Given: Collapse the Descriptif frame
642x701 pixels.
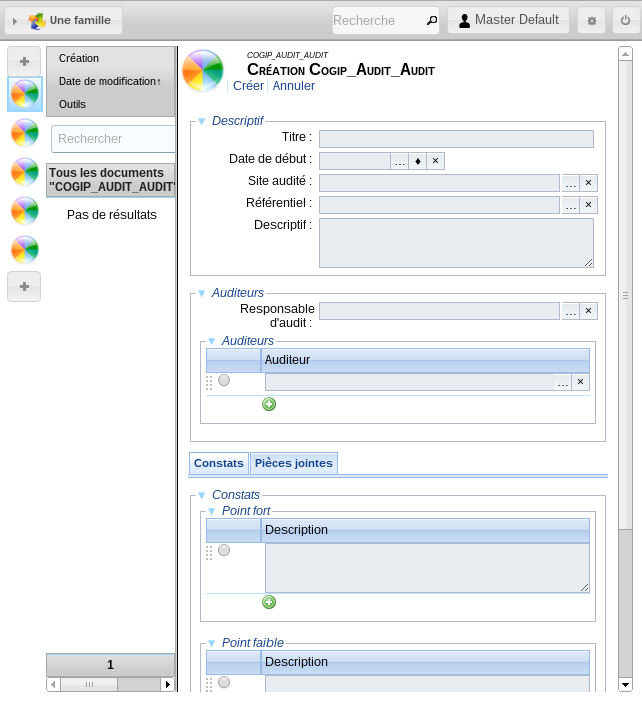Looking at the screenshot, I should (202, 121).
